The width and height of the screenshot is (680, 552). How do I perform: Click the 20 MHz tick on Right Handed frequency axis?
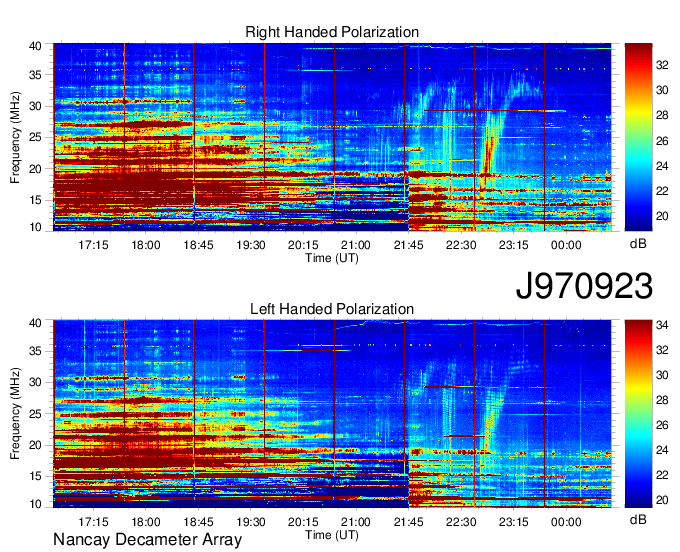tap(35, 169)
